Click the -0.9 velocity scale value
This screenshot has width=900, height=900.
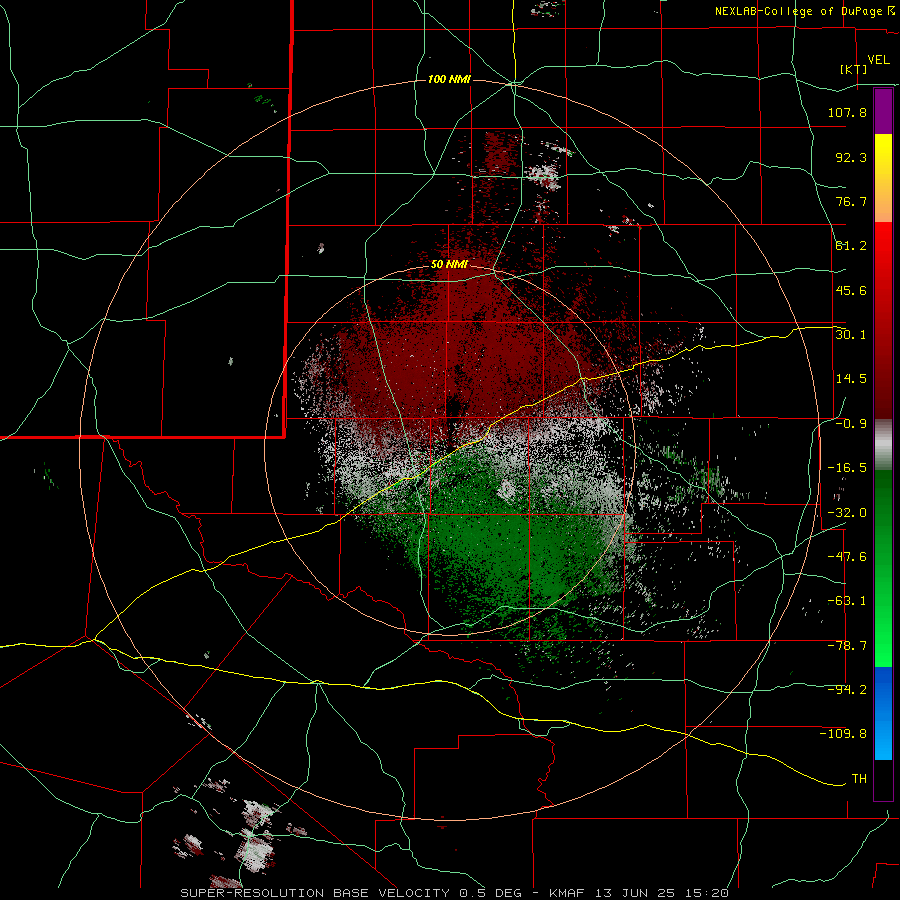pos(851,424)
